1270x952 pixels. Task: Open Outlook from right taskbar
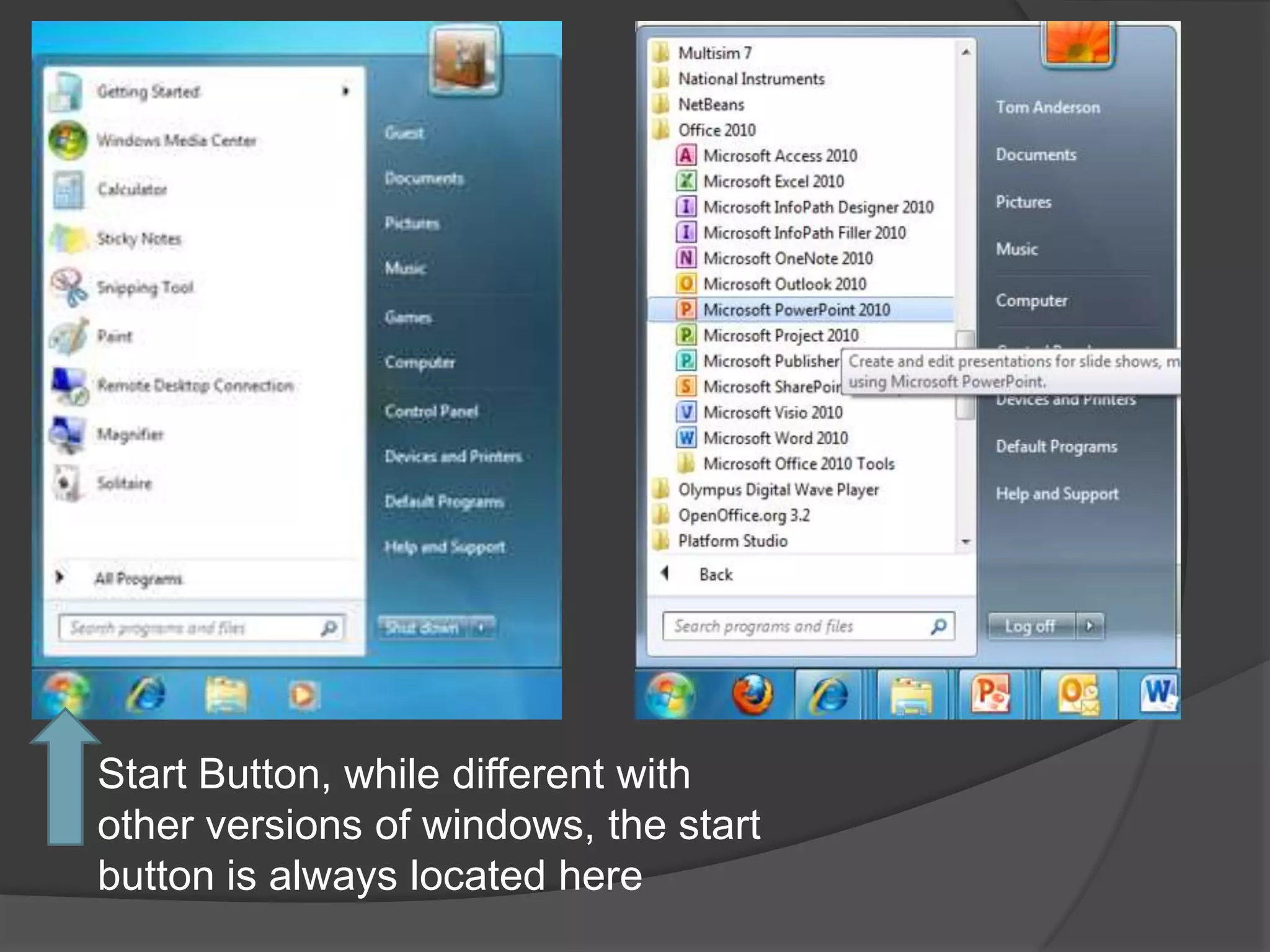(1078, 695)
